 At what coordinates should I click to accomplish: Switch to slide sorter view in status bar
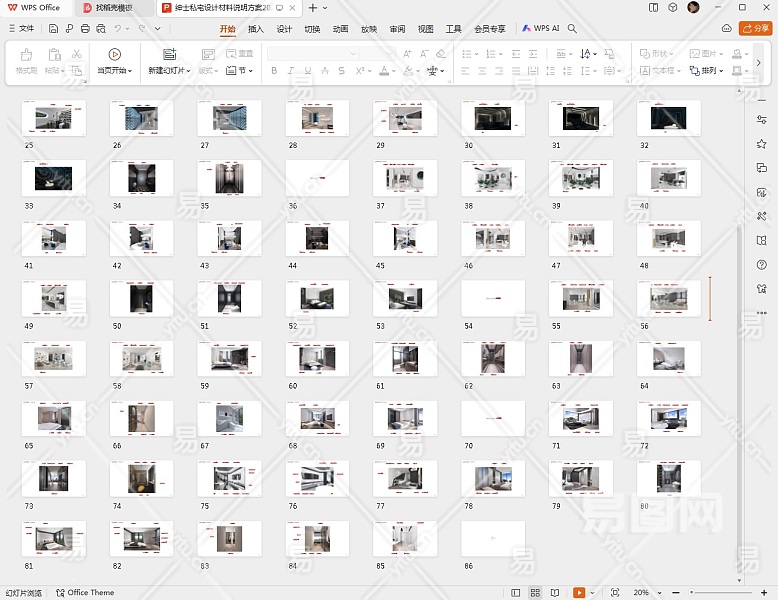point(535,593)
